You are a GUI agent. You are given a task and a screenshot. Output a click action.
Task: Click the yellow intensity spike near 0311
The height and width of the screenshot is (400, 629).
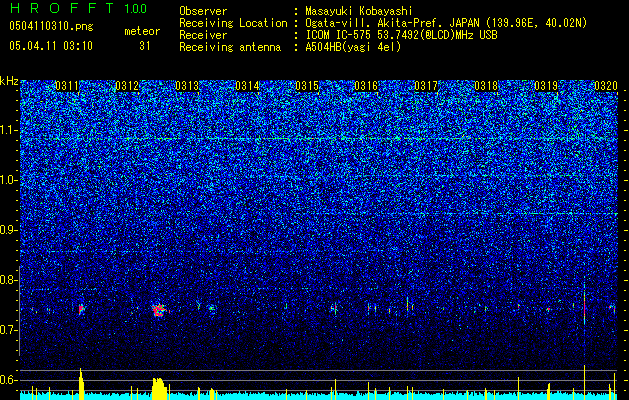(81, 384)
